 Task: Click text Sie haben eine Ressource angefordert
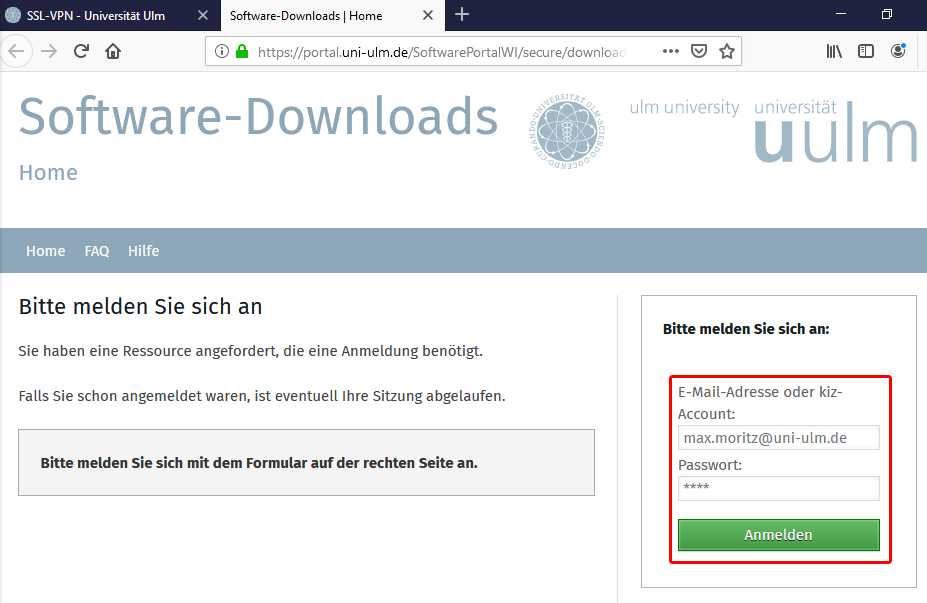(x=251, y=351)
